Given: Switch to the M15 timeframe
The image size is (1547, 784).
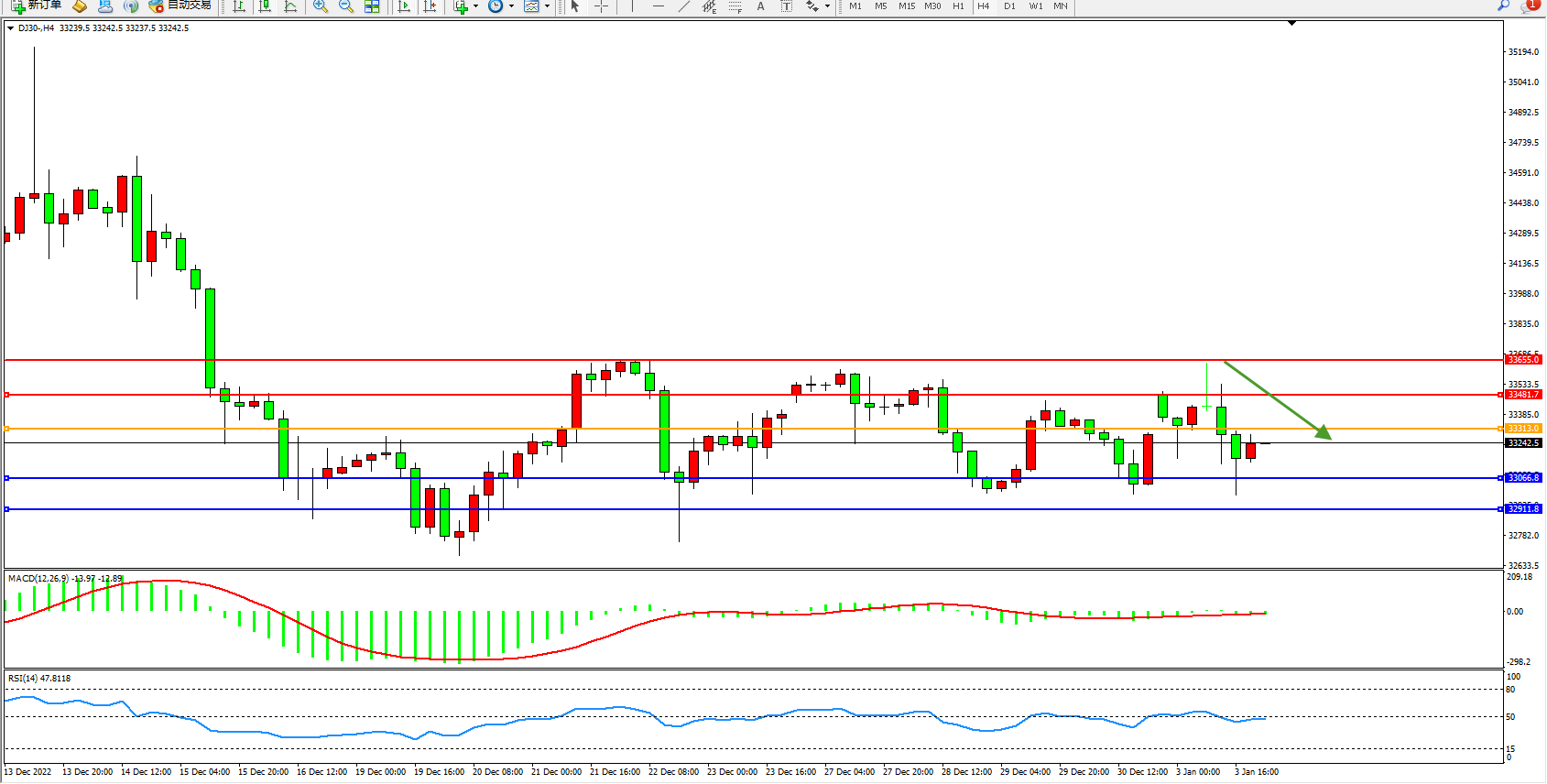Looking at the screenshot, I should pos(906,6).
